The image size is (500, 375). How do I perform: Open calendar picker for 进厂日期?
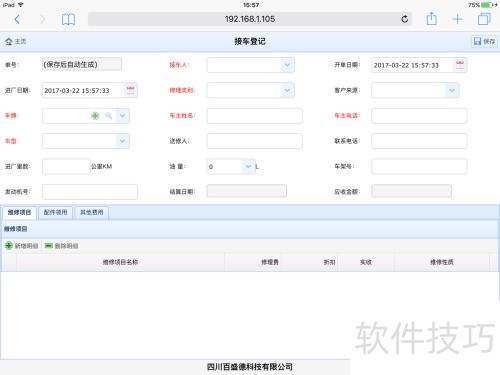coord(130,90)
